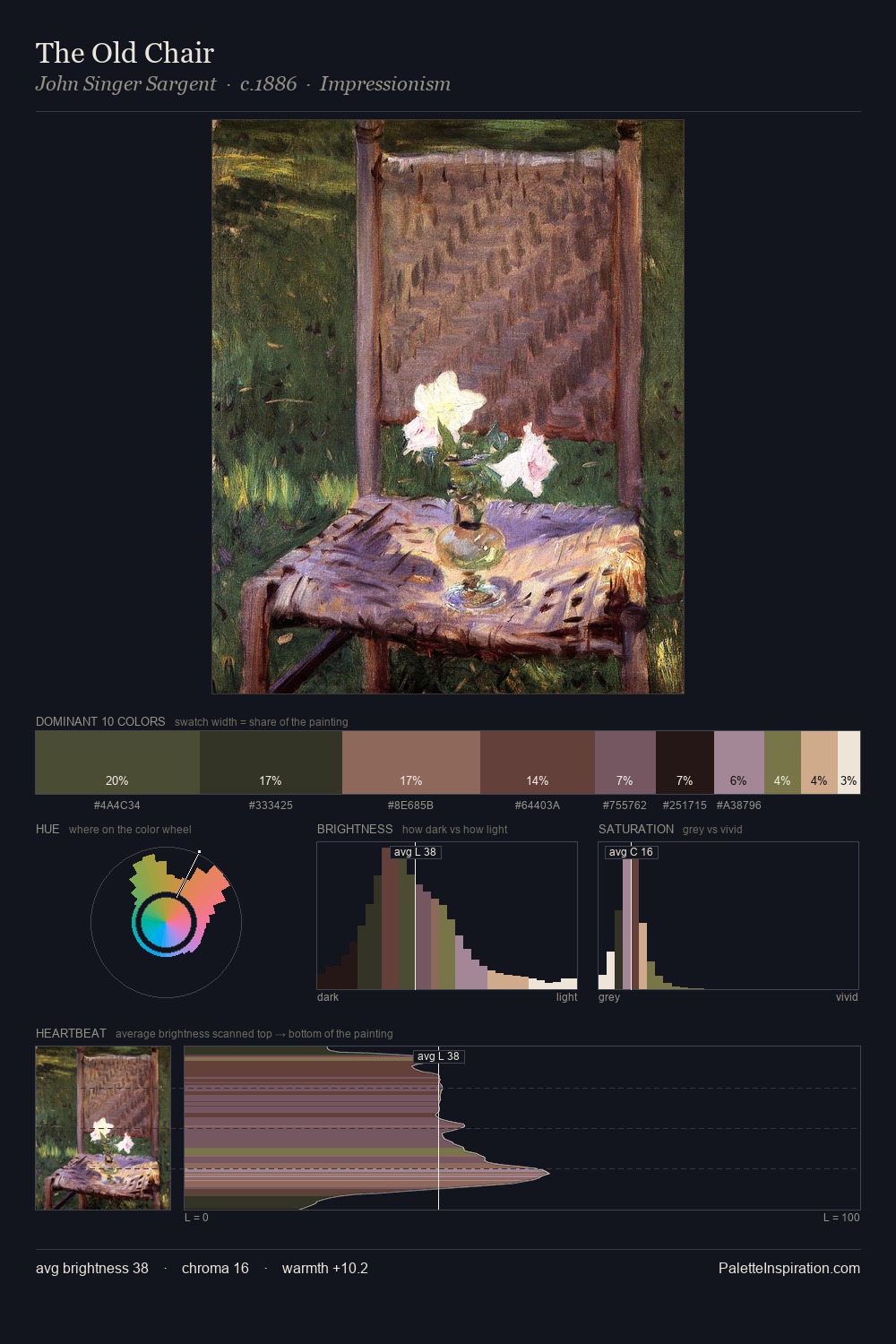Image resolution: width=896 pixels, height=1344 pixels.
Task: Click grey vs vivid caption
Action: [712, 830]
